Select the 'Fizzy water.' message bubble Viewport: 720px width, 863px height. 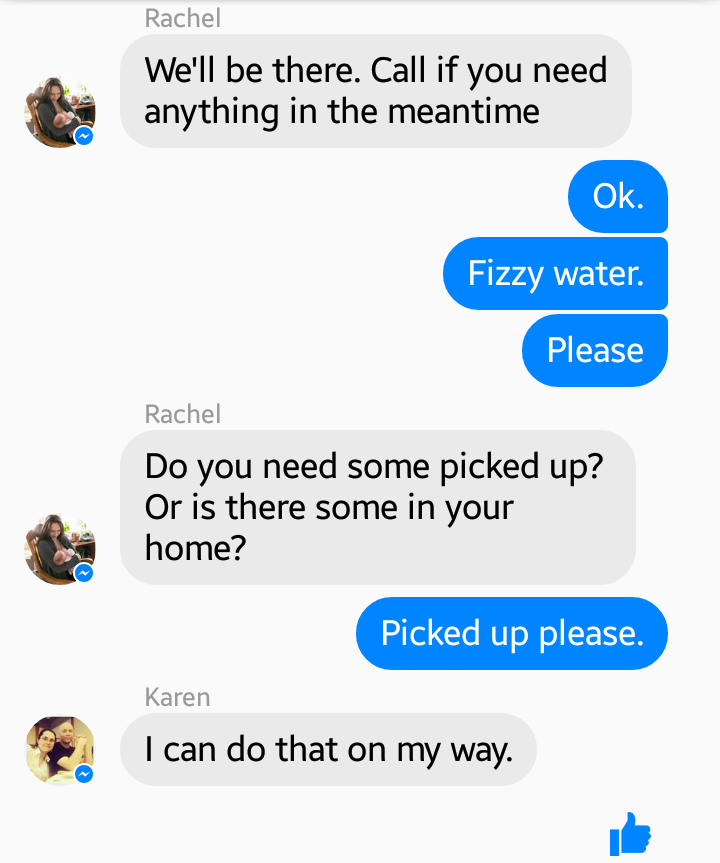point(555,274)
